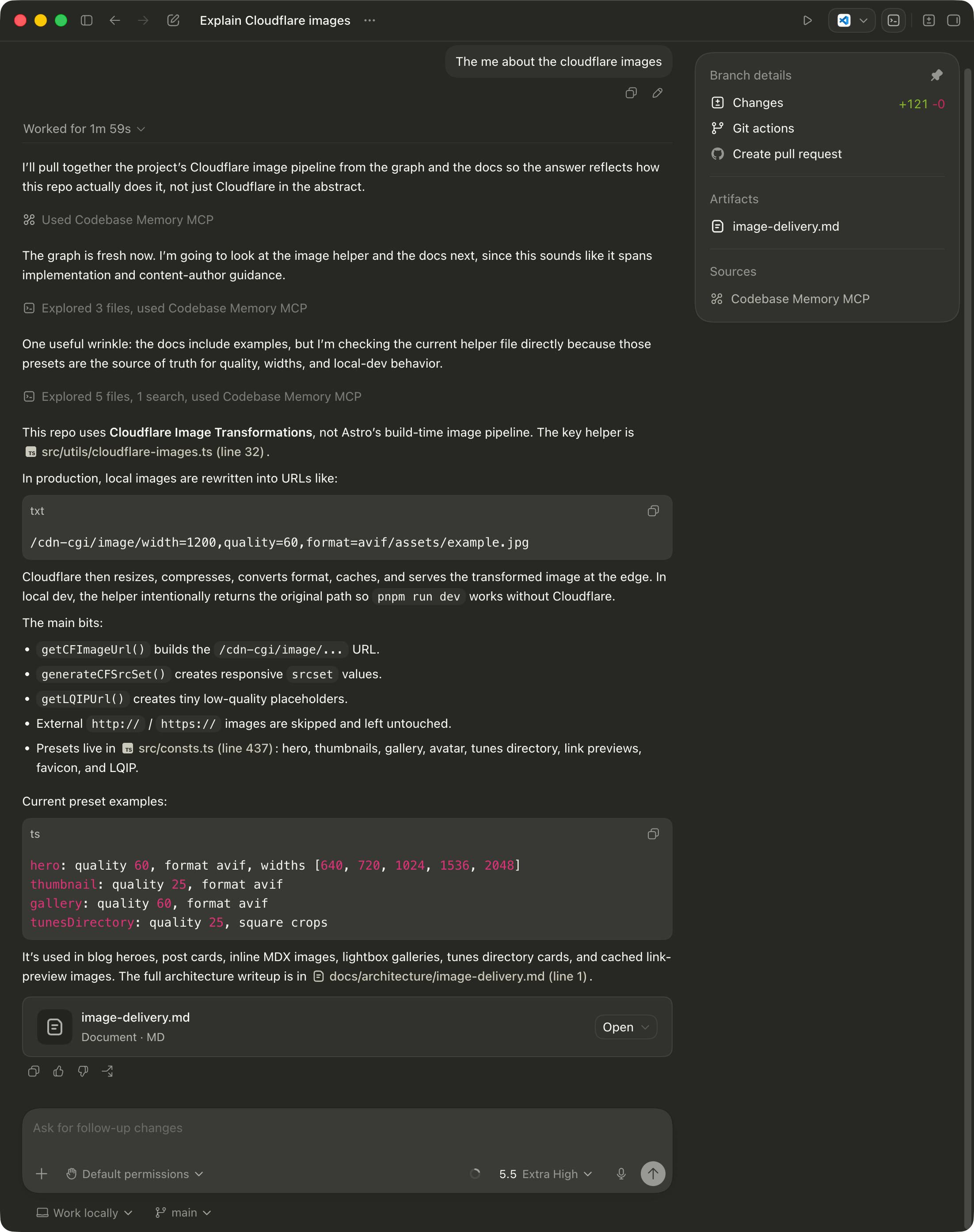Open the main branch selector
This screenshot has height=1232, width=974.
pyautogui.click(x=183, y=1213)
